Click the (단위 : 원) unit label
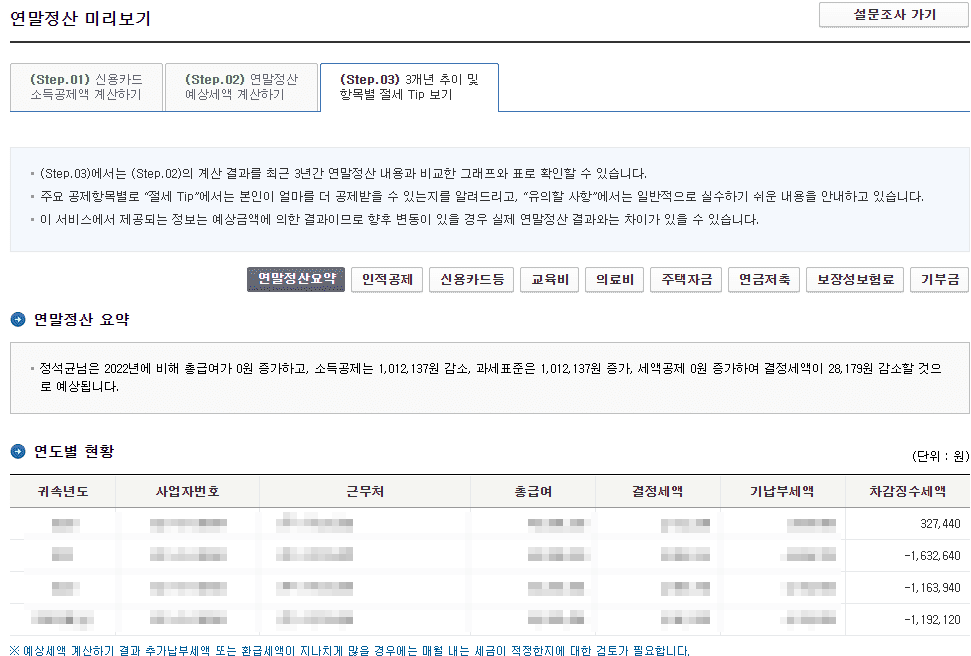 [940, 457]
